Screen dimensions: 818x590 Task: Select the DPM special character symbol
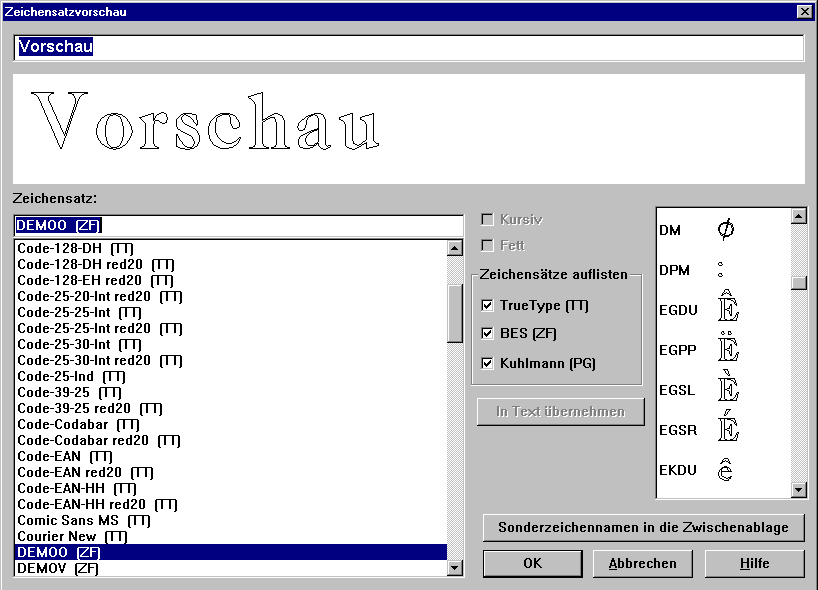pos(722,270)
